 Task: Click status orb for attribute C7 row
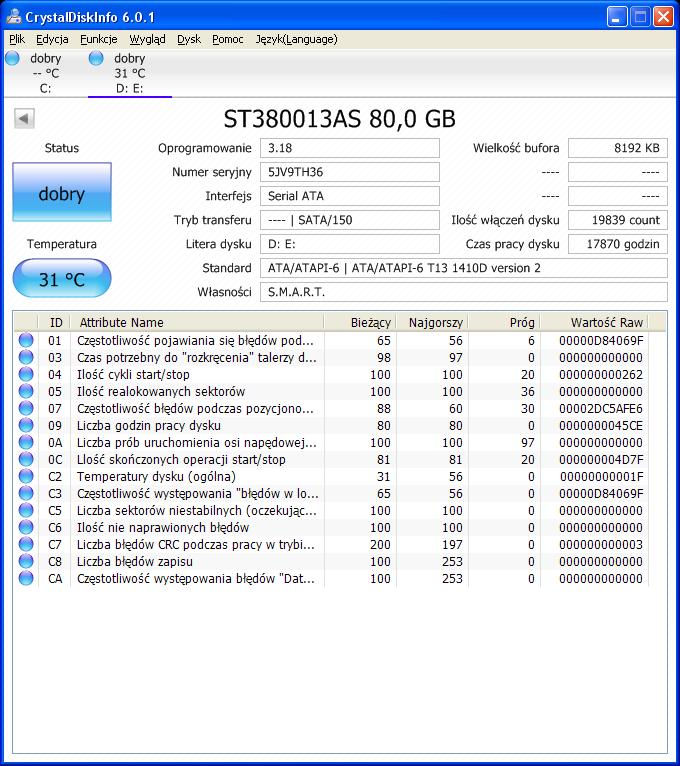pyautogui.click(x=26, y=545)
